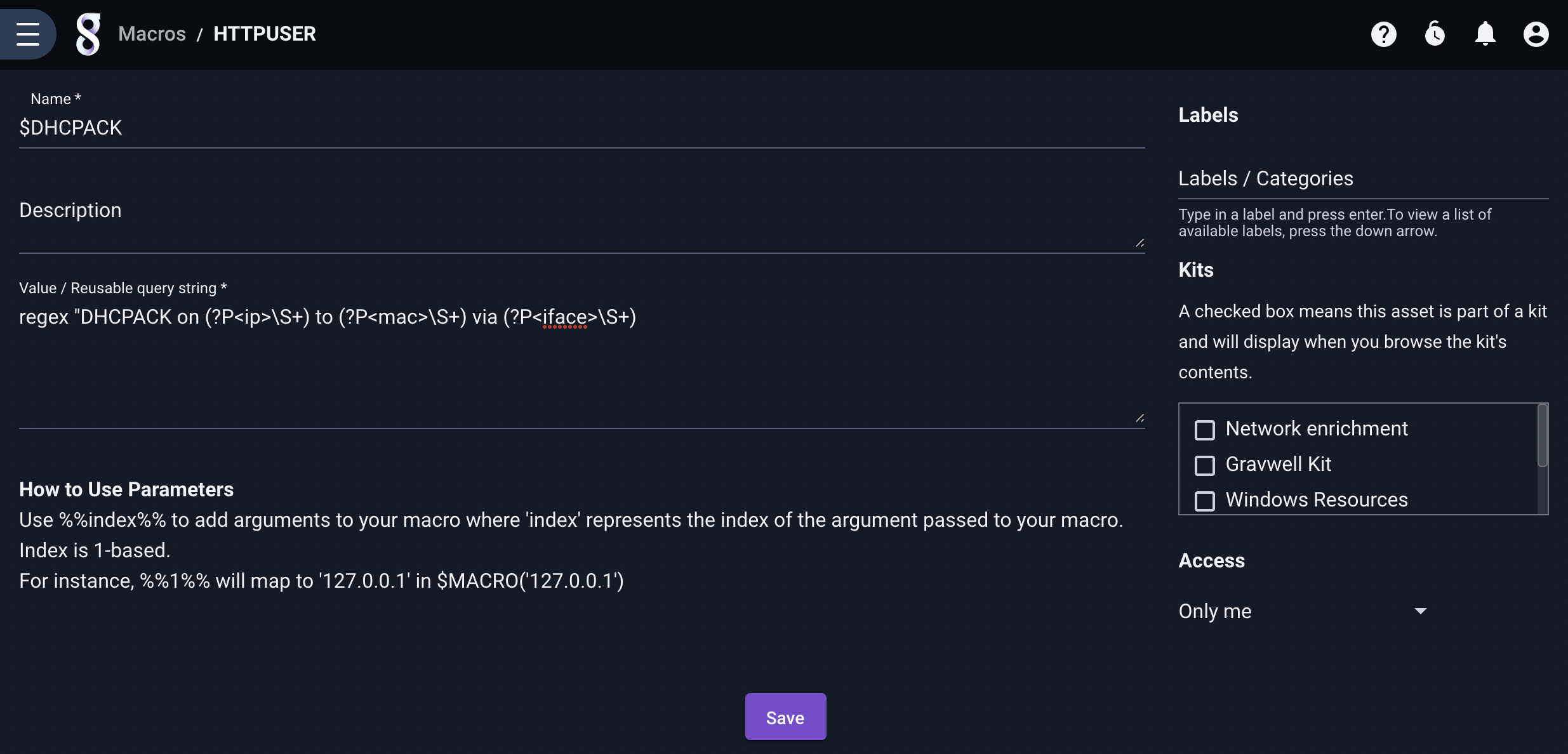Open the notifications bell
Image resolution: width=1568 pixels, height=754 pixels.
(1485, 34)
